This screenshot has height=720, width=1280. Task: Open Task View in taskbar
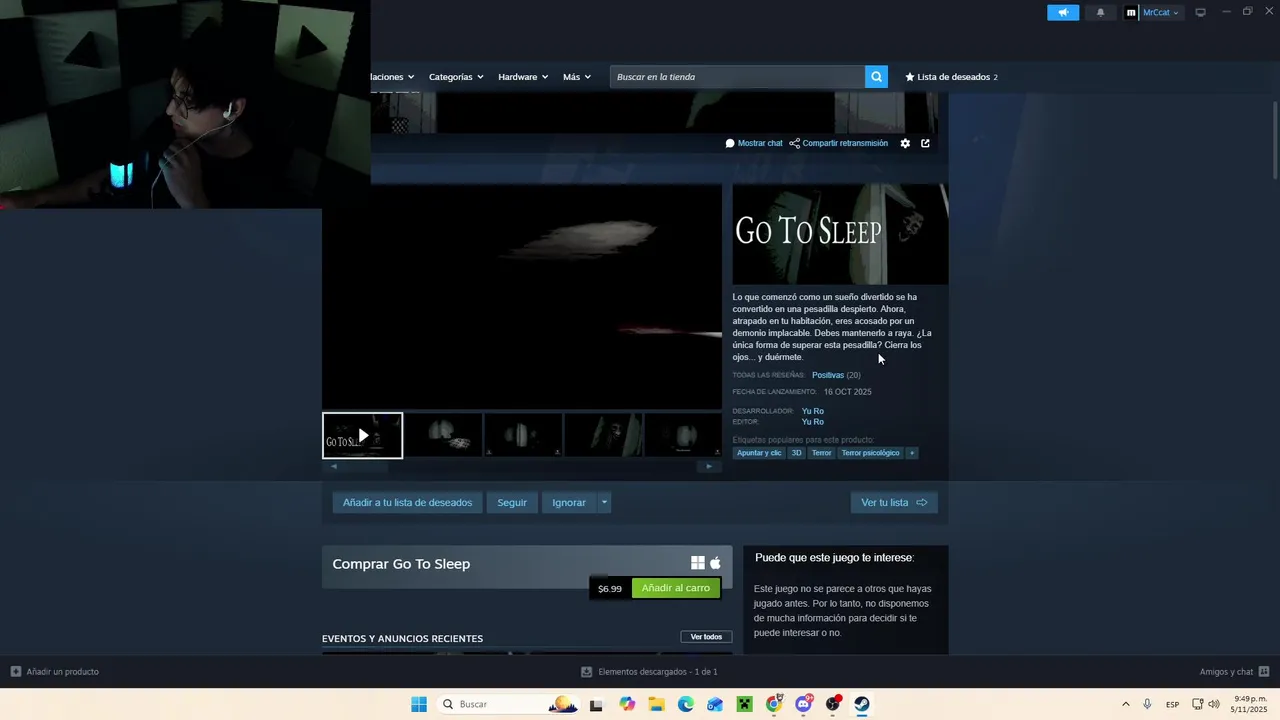click(x=596, y=704)
